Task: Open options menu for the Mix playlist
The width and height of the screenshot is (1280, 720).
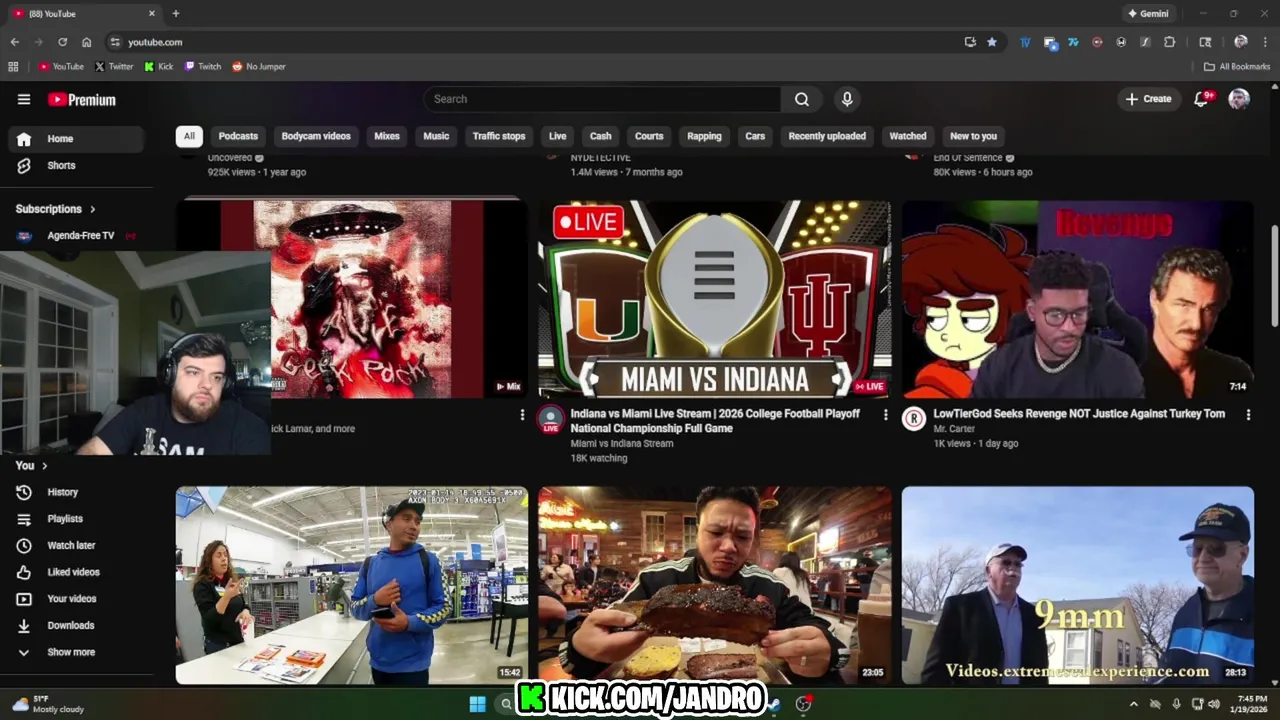Action: pos(522,414)
